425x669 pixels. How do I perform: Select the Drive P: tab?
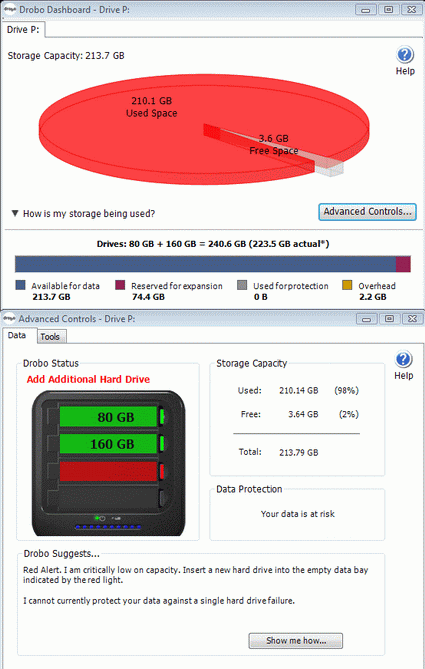click(23, 29)
